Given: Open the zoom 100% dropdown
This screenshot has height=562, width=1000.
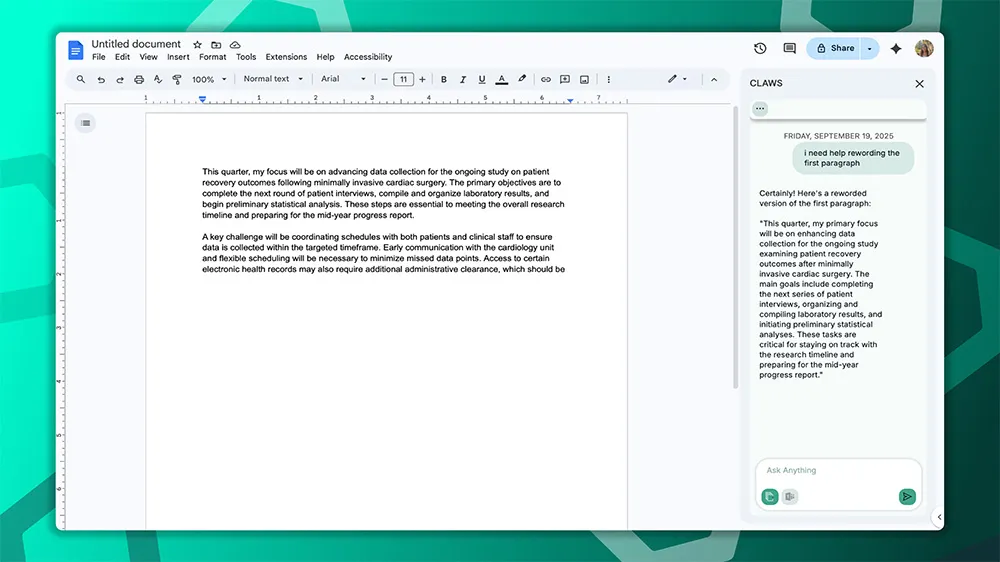Looking at the screenshot, I should pos(209,80).
